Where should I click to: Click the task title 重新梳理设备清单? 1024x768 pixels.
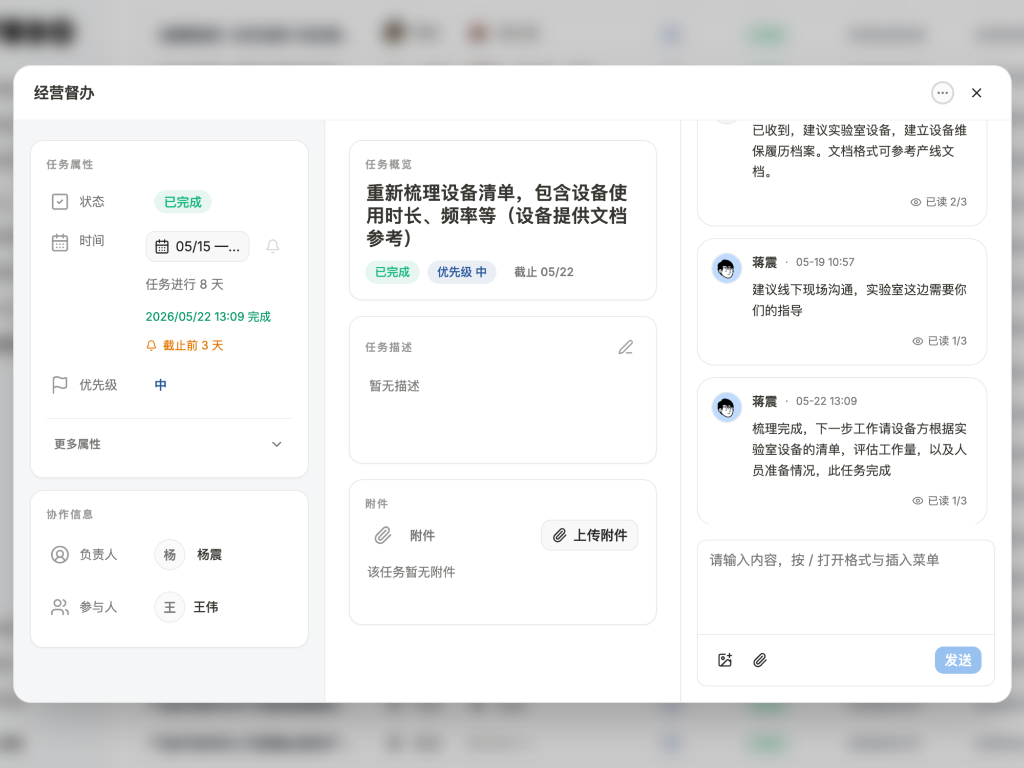click(x=496, y=216)
